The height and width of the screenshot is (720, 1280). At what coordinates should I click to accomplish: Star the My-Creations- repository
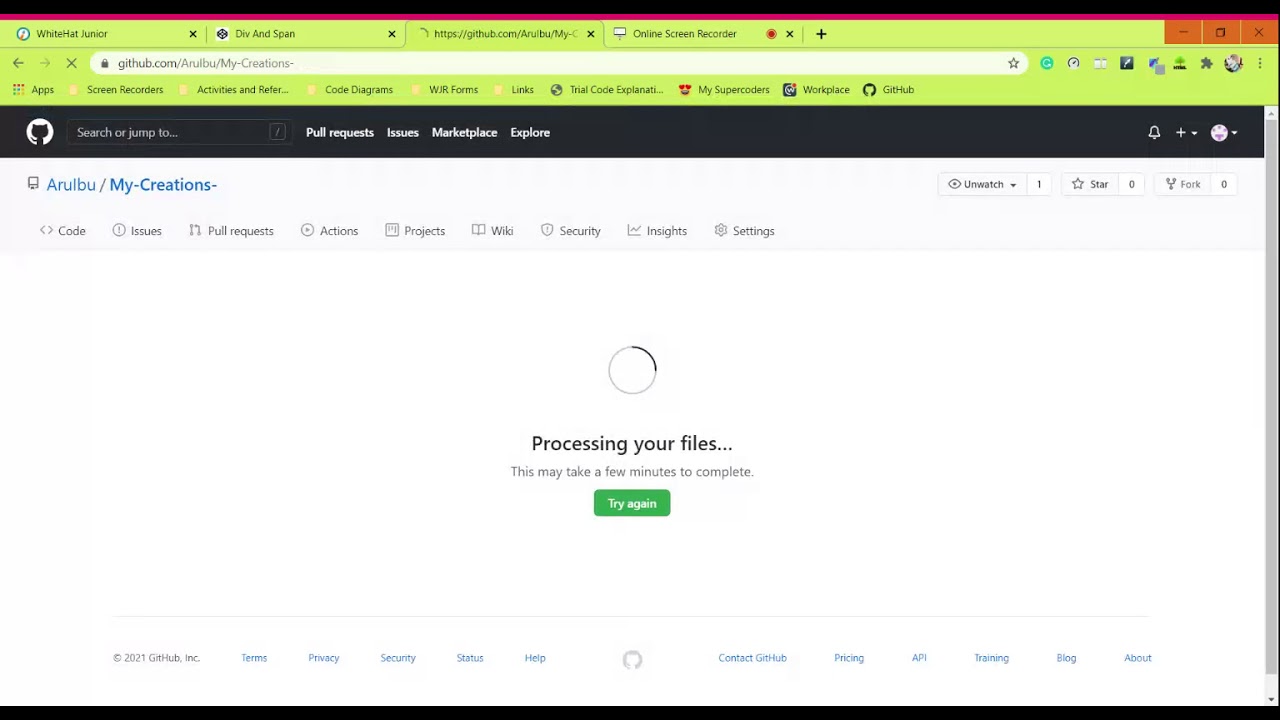click(x=1090, y=184)
